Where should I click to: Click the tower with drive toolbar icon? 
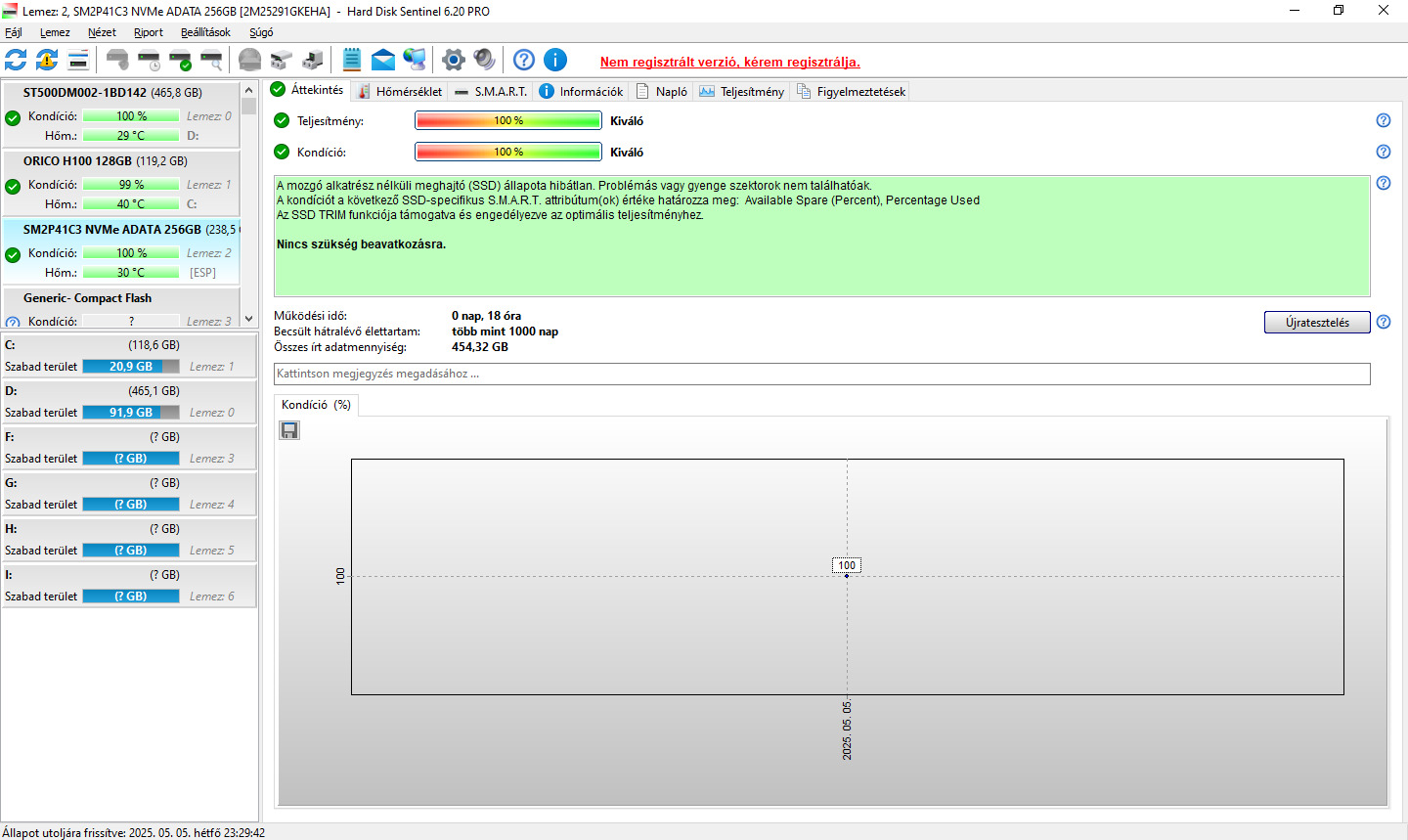tap(313, 60)
